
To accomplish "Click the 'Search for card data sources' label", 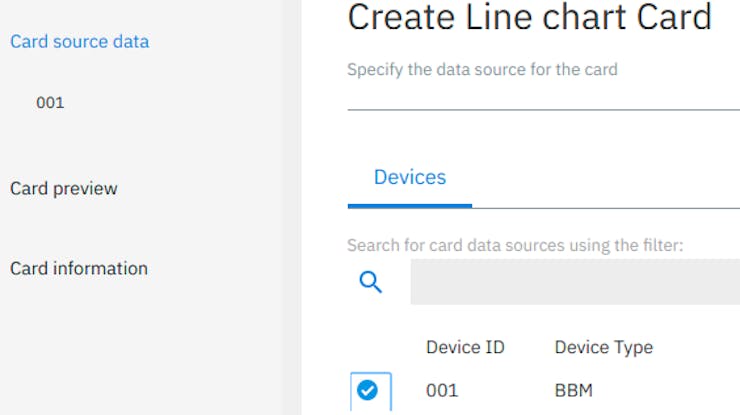I will click(515, 246).
